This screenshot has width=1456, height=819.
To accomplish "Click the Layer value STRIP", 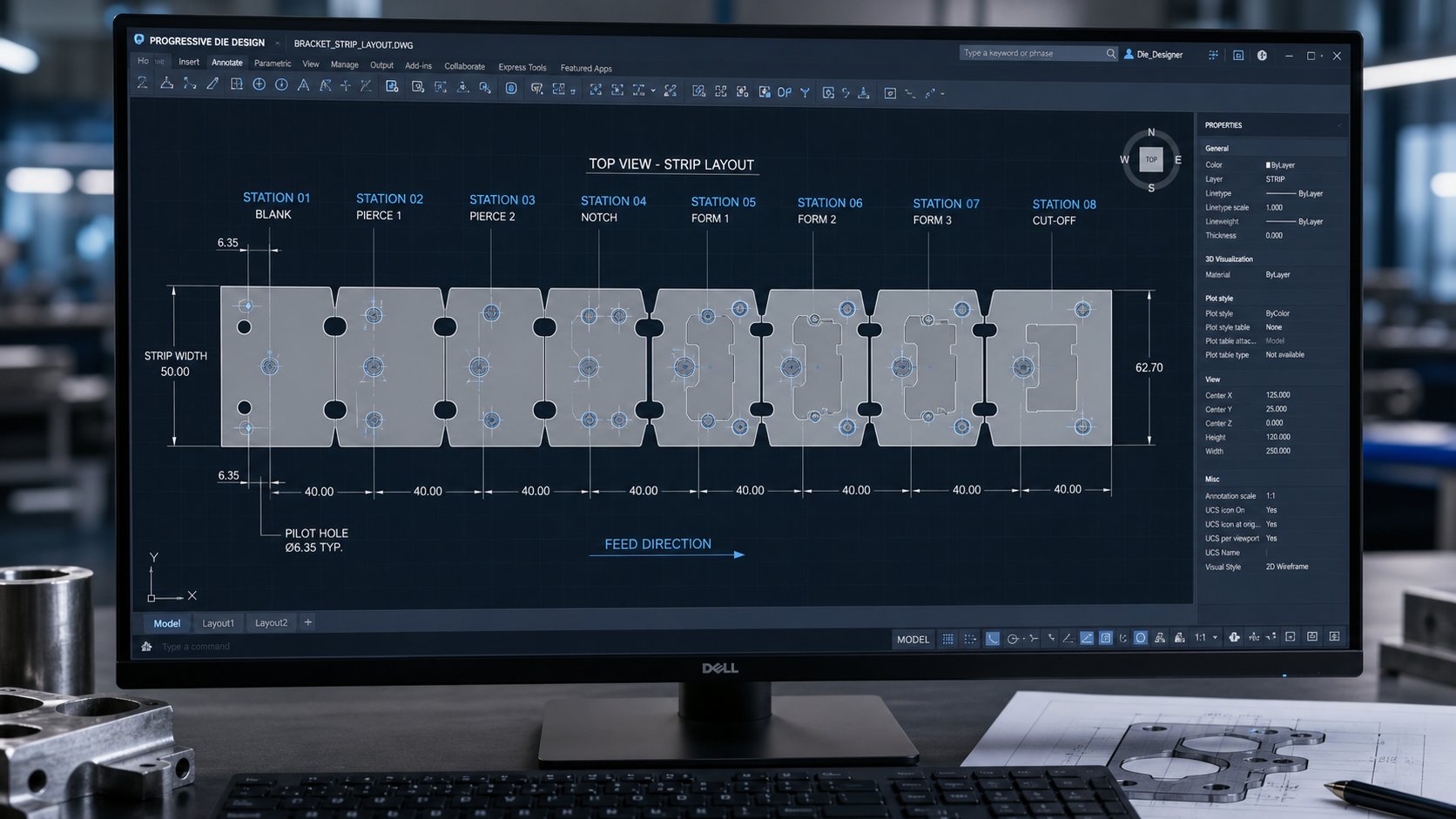I will click(1275, 179).
